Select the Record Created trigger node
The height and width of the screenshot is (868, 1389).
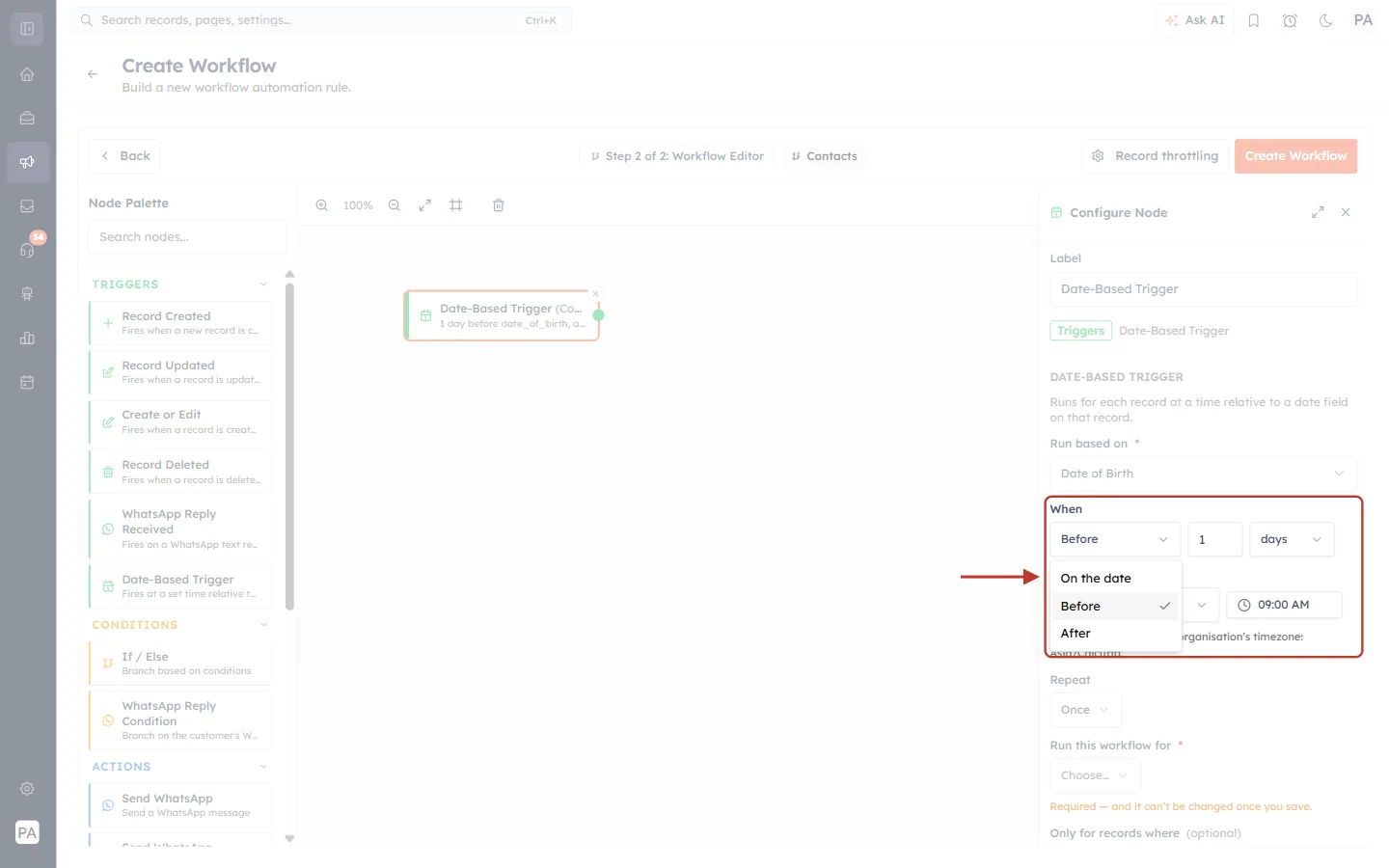pos(180,323)
